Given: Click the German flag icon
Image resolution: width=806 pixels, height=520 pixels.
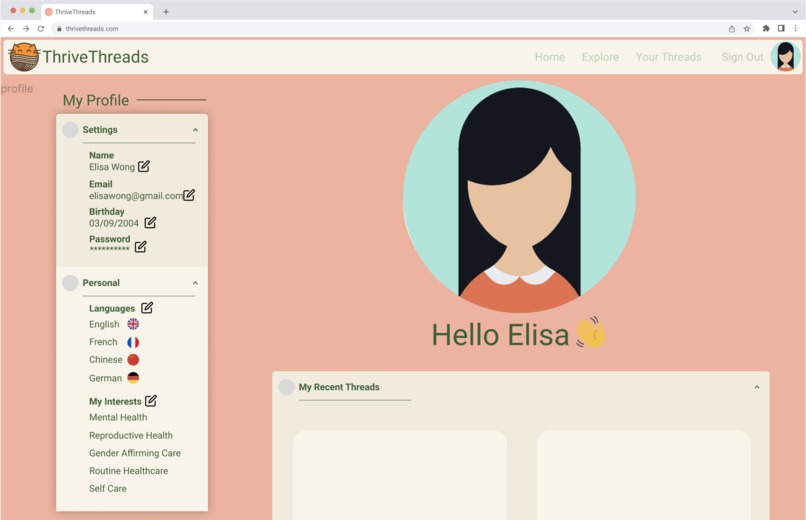Looking at the screenshot, I should pos(133,378).
